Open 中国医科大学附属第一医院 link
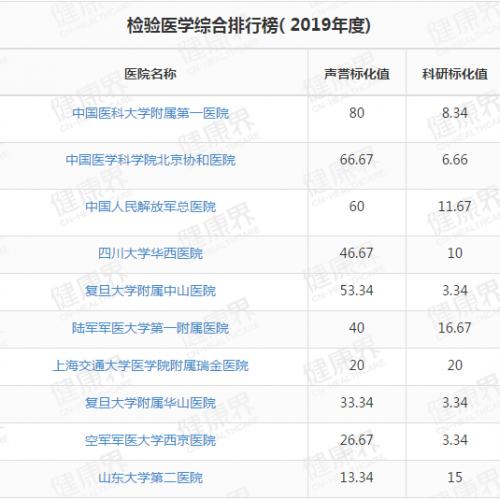500x500 pixels. 151,113
